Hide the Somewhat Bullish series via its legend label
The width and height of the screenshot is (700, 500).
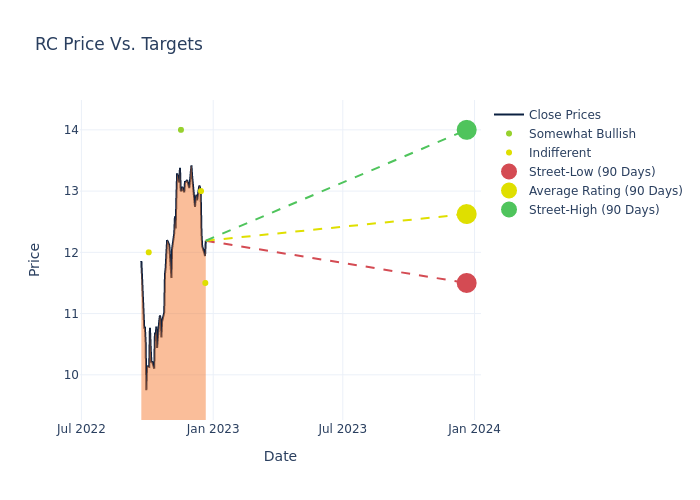[x=582, y=134]
